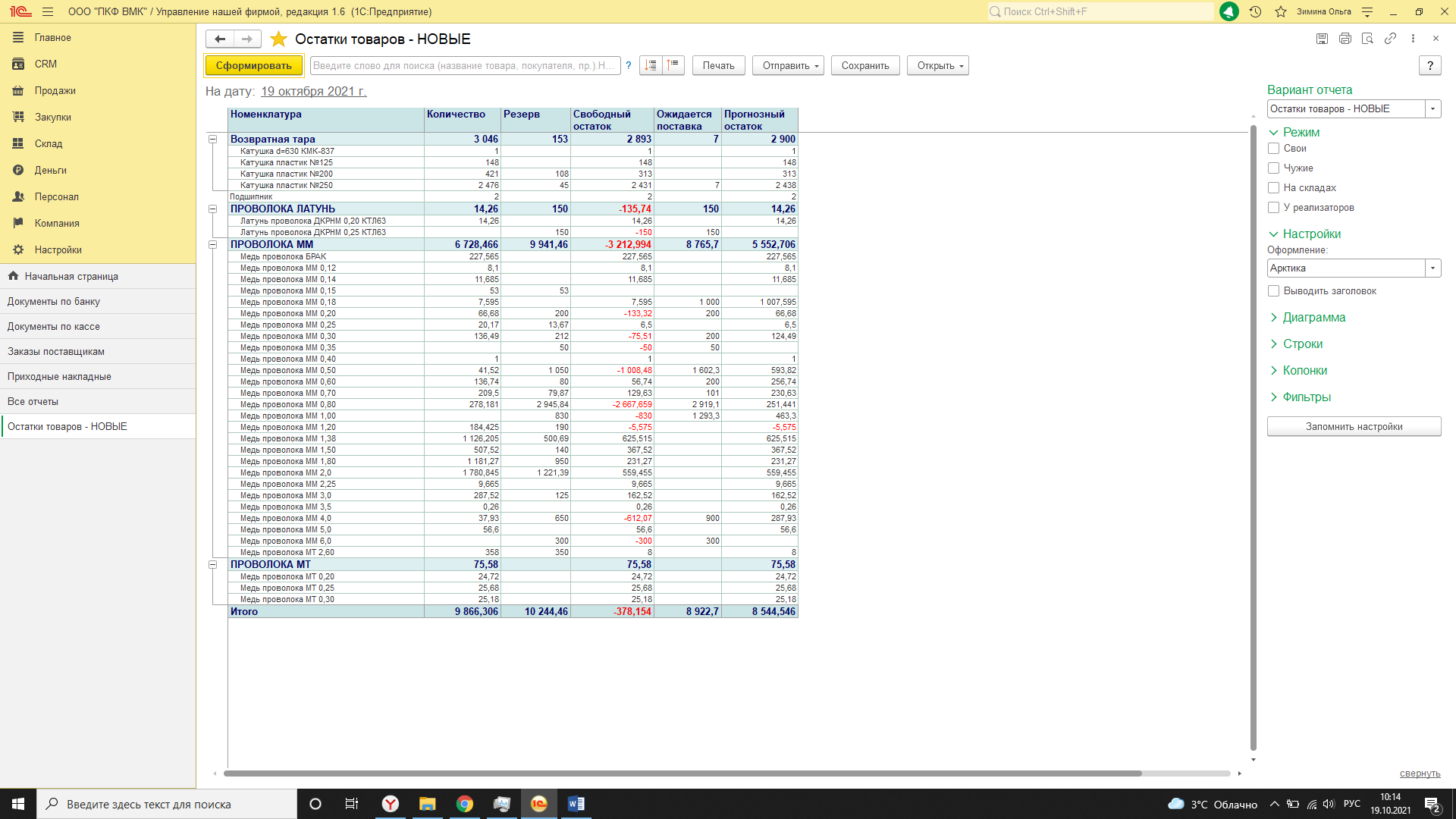1456x819 pixels.
Task: Collapse the ПРОВОЛОКА ММ group
Action: [x=213, y=245]
